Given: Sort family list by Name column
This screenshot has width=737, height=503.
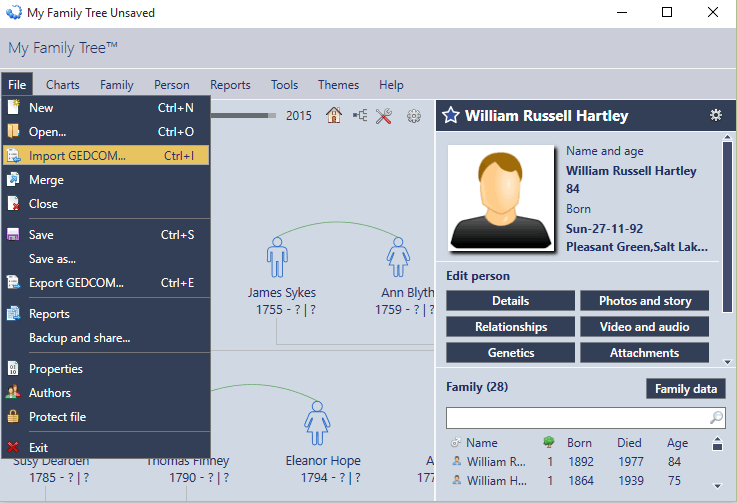Looking at the screenshot, I should point(481,442).
